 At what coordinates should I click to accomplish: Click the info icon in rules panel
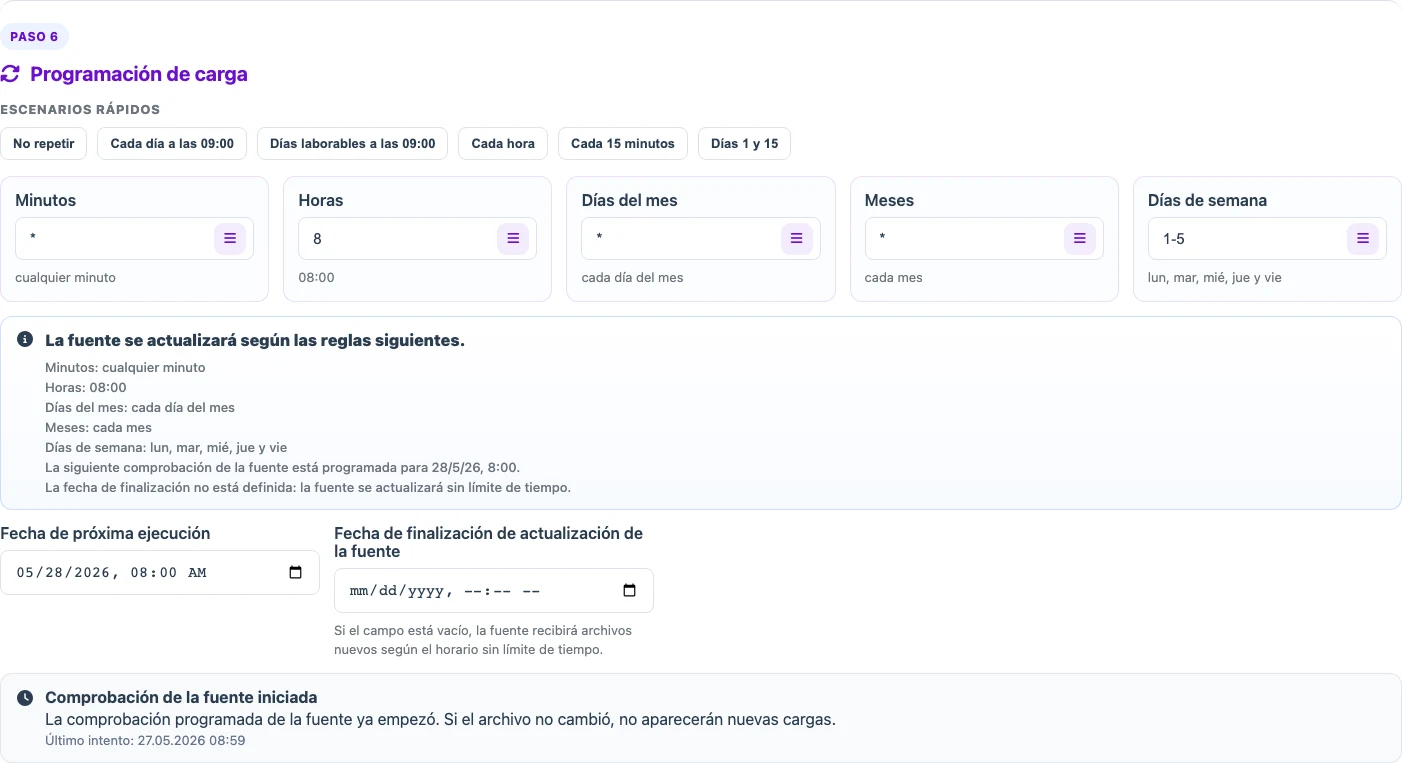coord(25,340)
